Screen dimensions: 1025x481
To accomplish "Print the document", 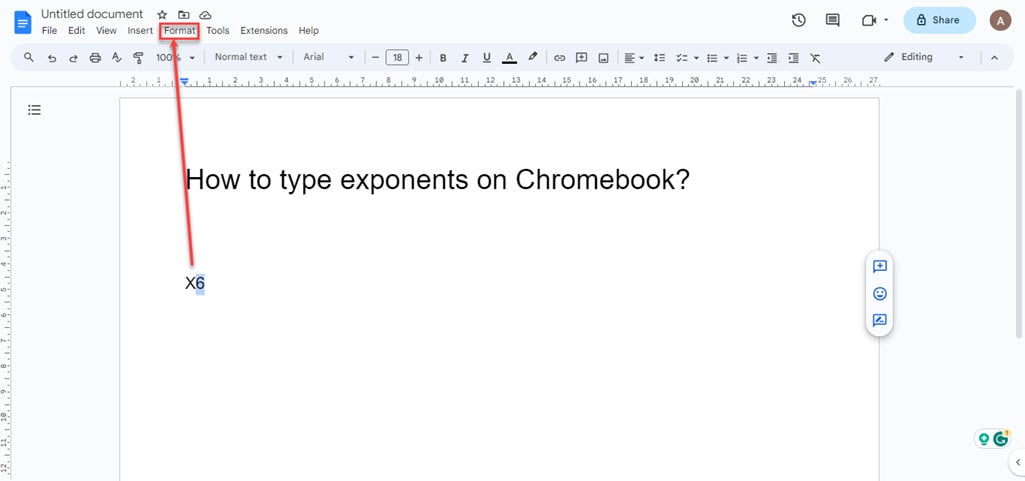I will (x=95, y=58).
